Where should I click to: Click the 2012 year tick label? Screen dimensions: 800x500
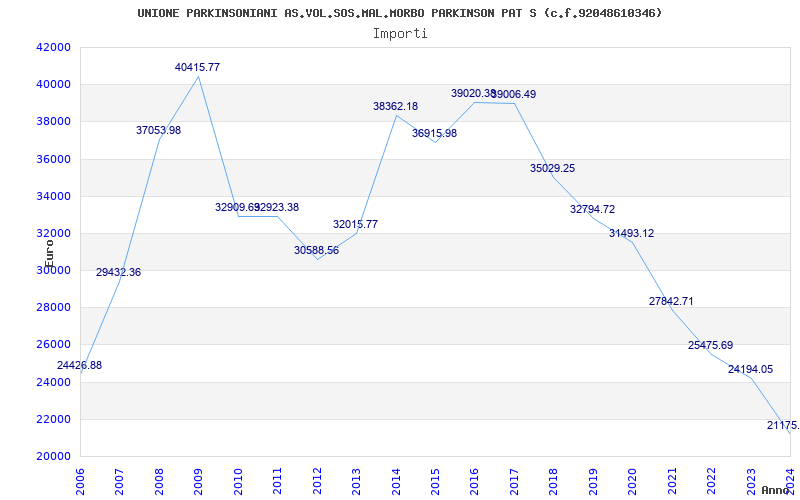pos(317,481)
